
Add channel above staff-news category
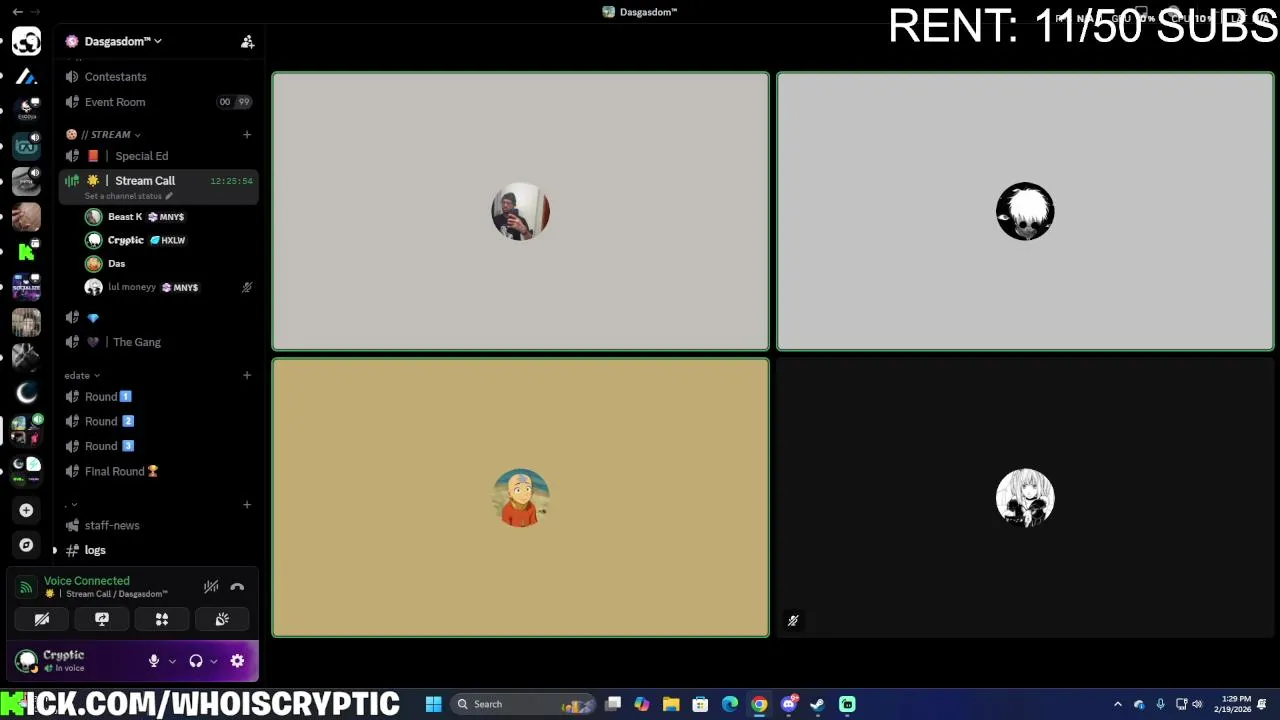pyautogui.click(x=247, y=504)
